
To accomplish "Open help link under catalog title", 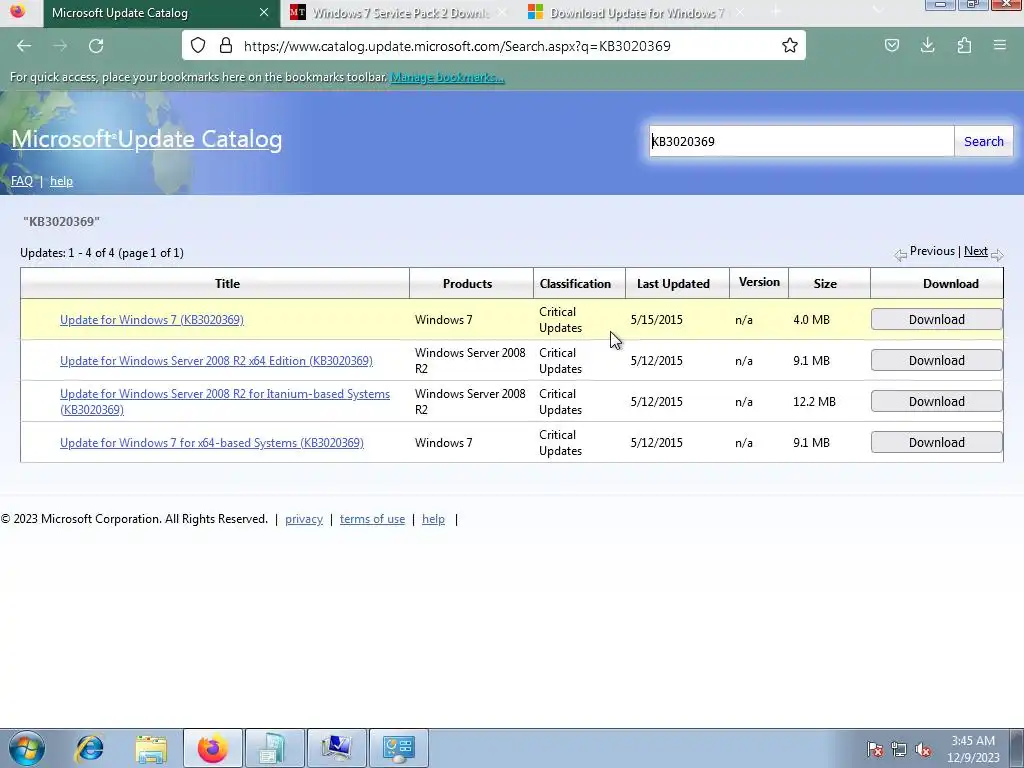I will pos(61,181).
